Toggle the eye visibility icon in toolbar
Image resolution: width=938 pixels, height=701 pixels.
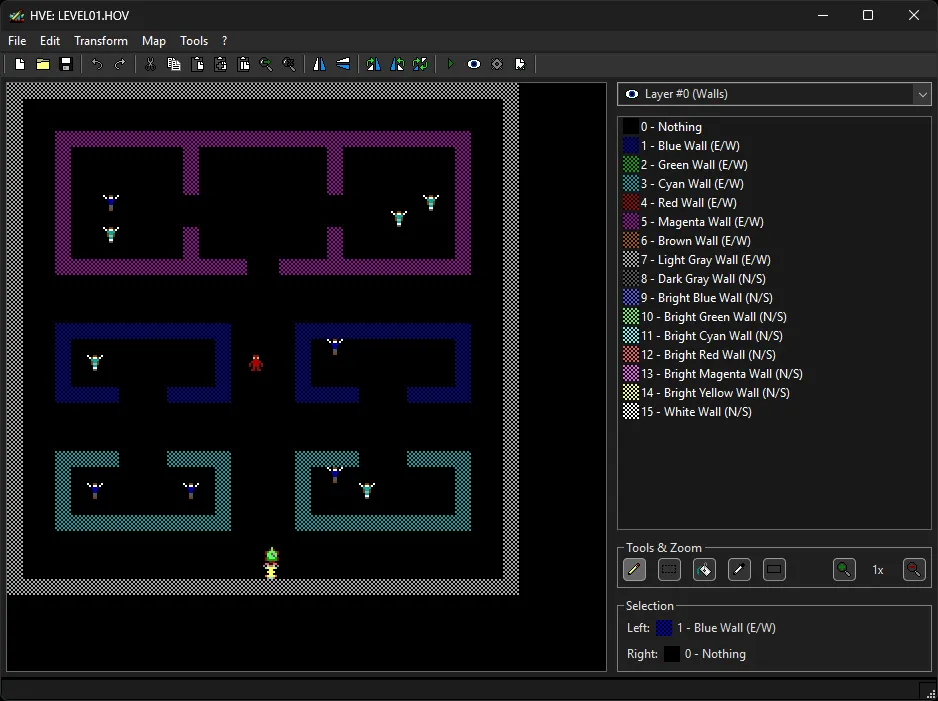(473, 64)
